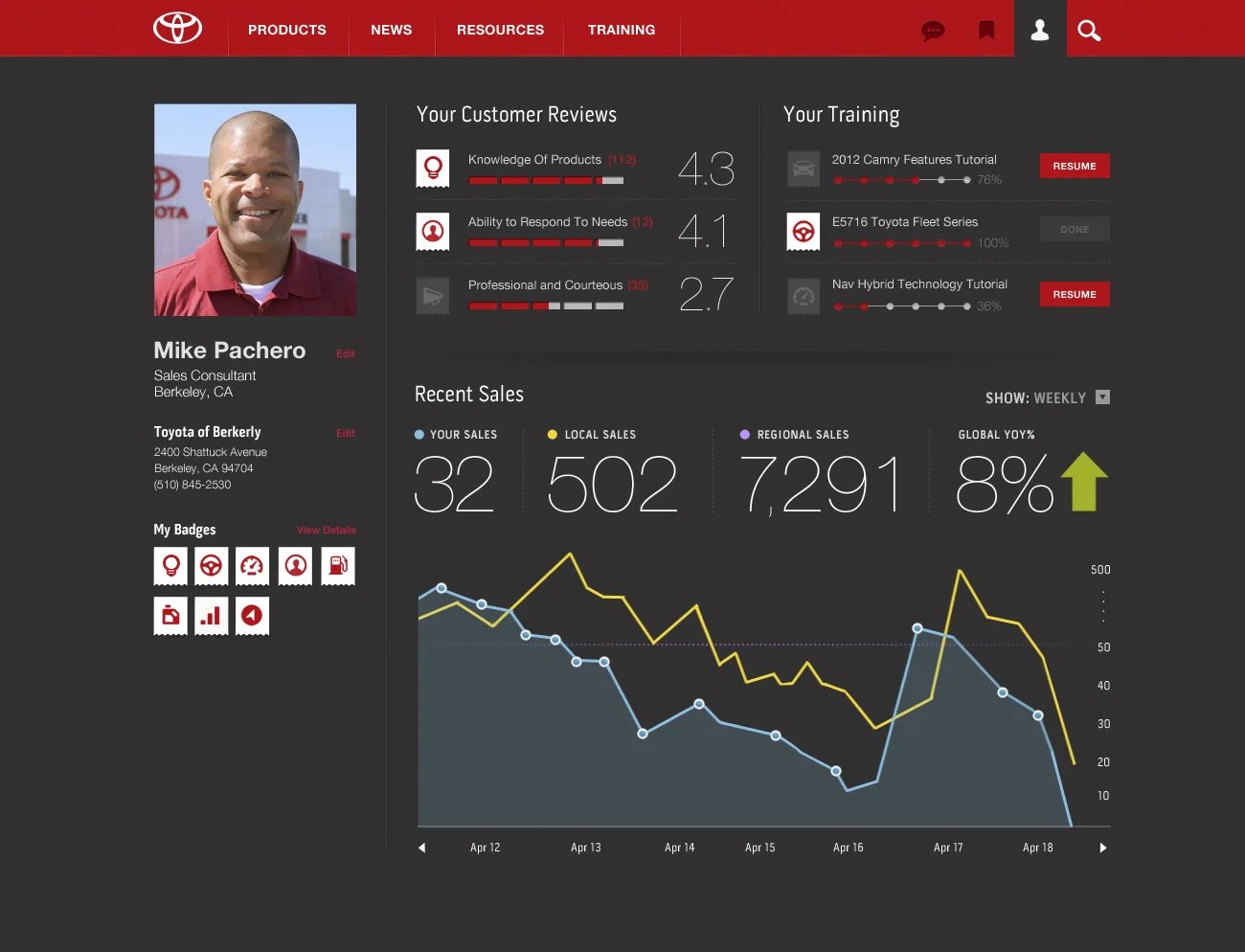Open the speedometer badge under My Badges
1245x952 pixels.
[x=252, y=566]
